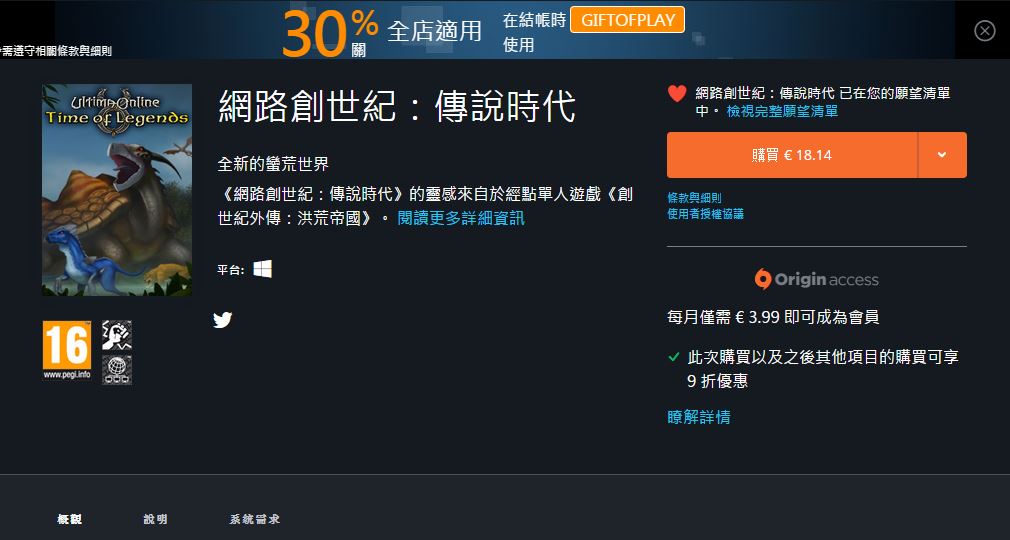Viewport: 1010px width, 540px height.
Task: Click the Windows platform icon
Action: tap(262, 269)
